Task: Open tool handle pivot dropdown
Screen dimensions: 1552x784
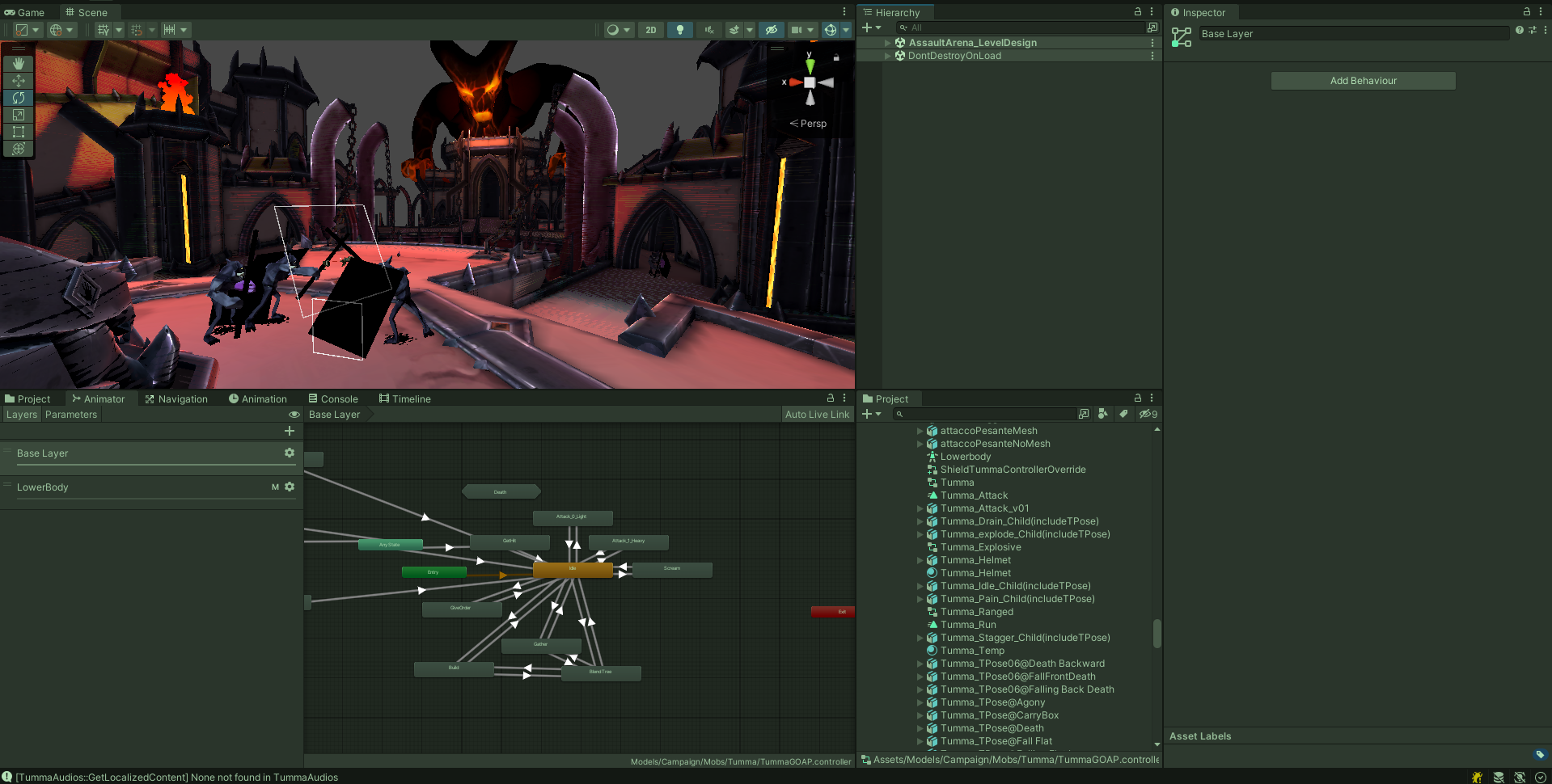Action: coord(27,30)
